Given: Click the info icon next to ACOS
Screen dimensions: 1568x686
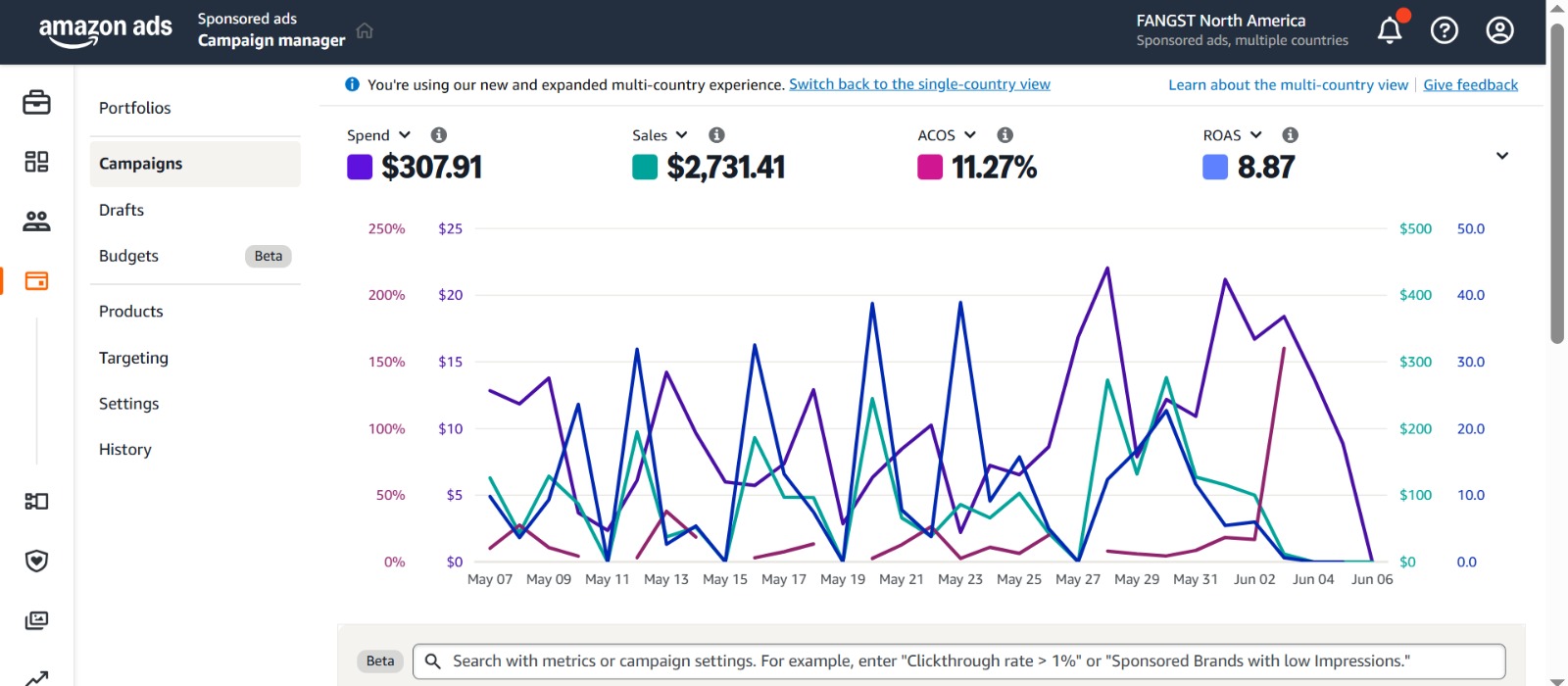Looking at the screenshot, I should click(x=1004, y=135).
